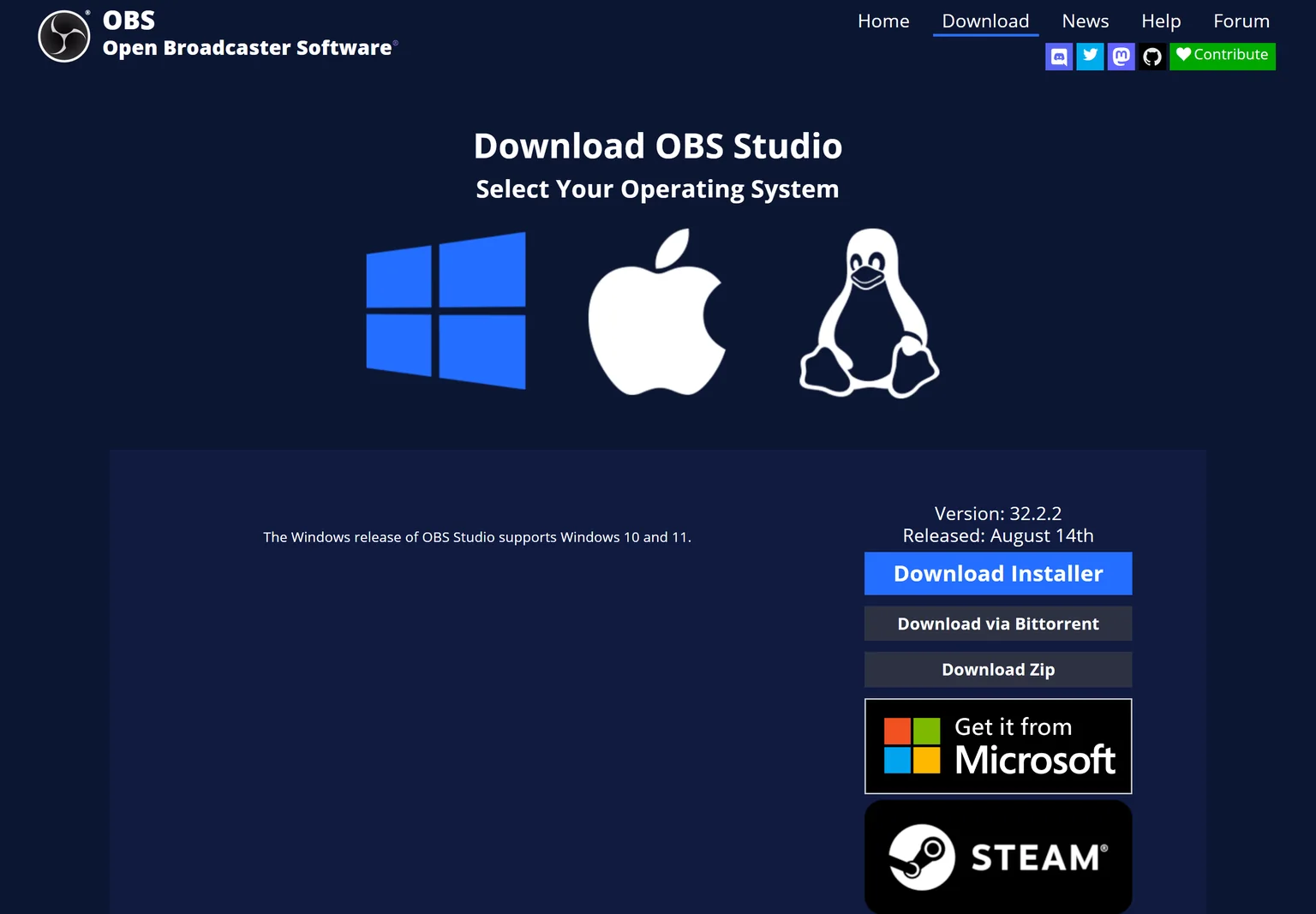This screenshot has height=914, width=1316.
Task: Open the Download menu item
Action: coord(985,21)
